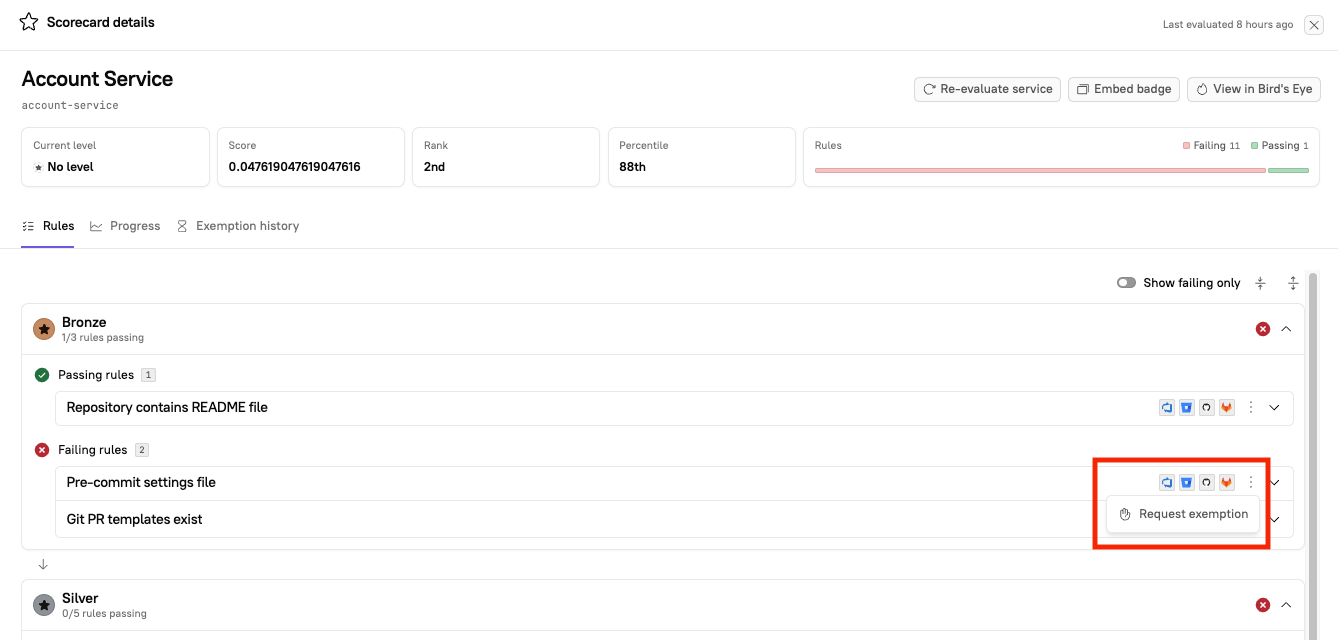The height and width of the screenshot is (640, 1338).
Task: Expand the Repository contains README file rule
Action: click(x=1274, y=408)
